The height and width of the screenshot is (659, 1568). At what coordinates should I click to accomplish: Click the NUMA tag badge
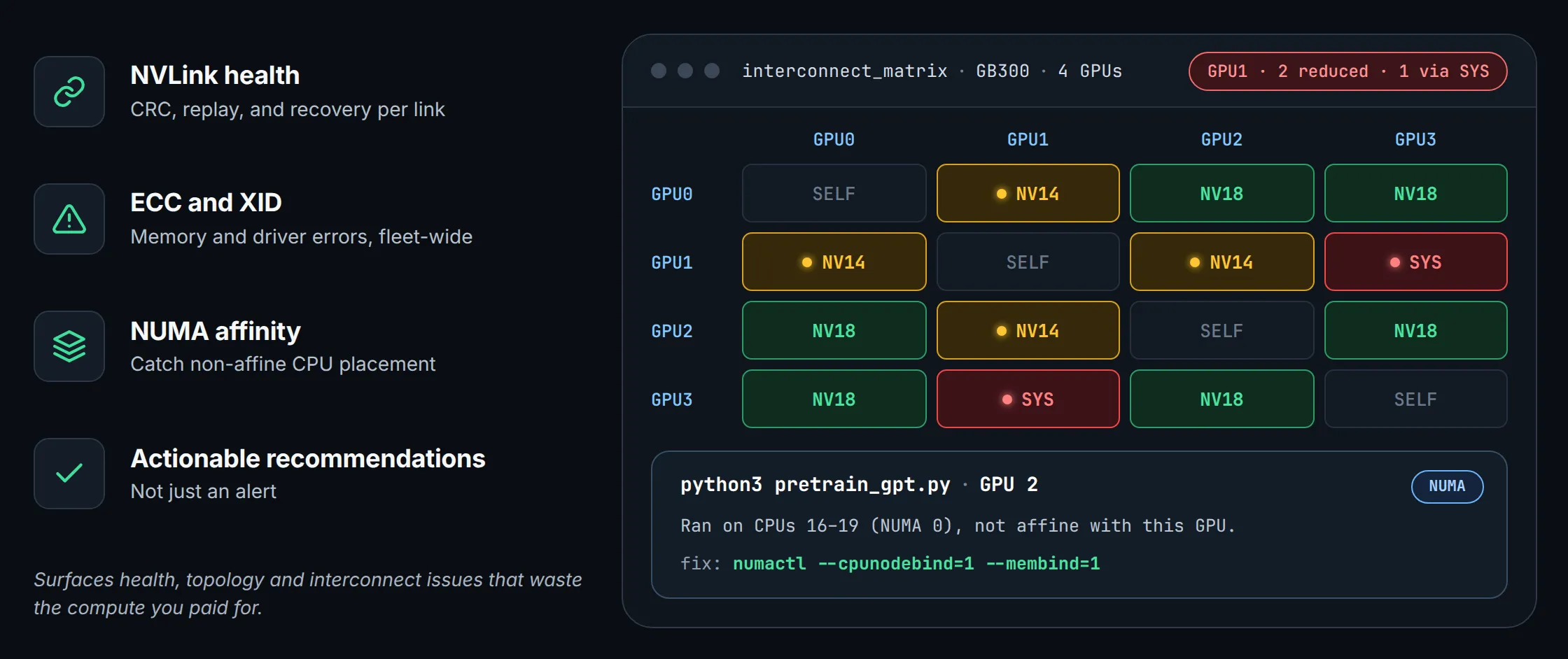pos(1447,486)
